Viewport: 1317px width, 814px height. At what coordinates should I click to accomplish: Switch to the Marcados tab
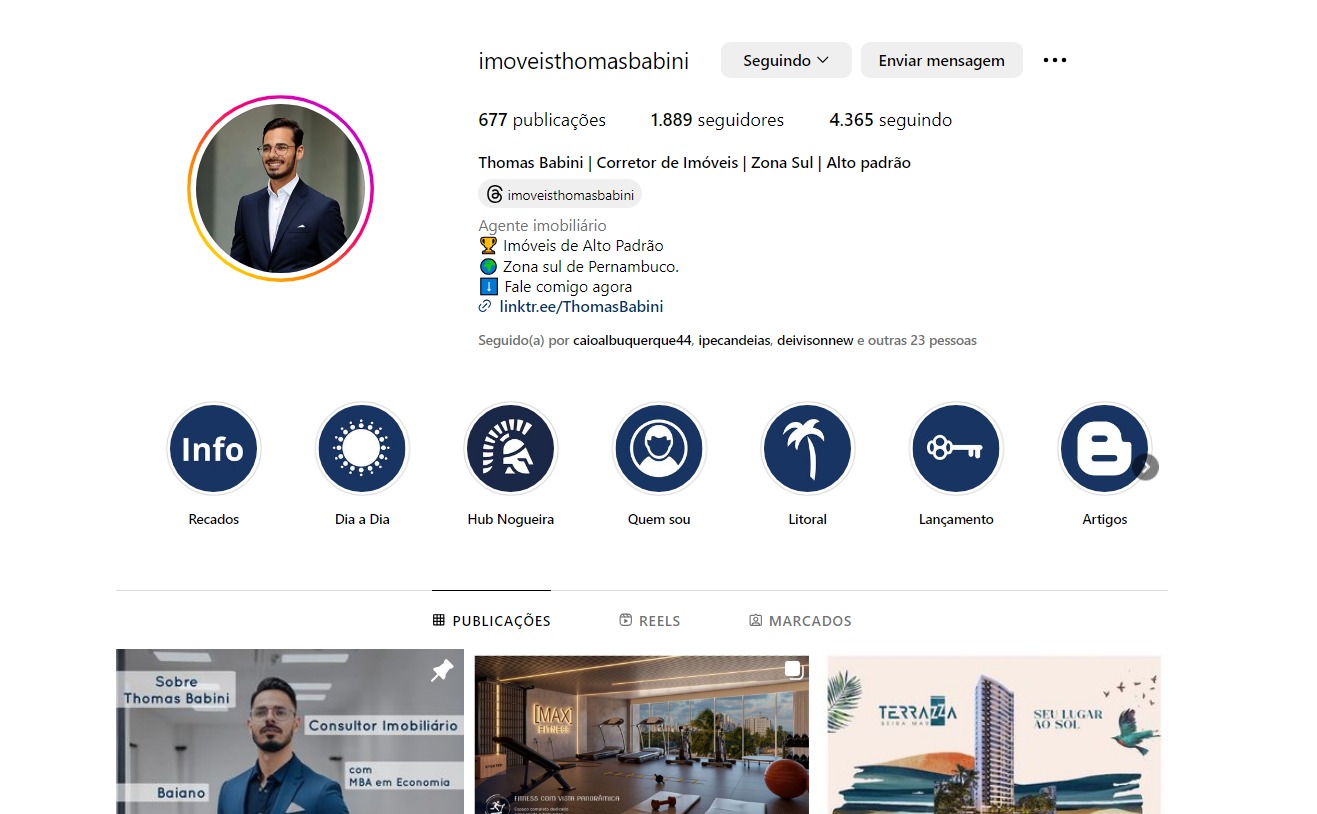(800, 621)
